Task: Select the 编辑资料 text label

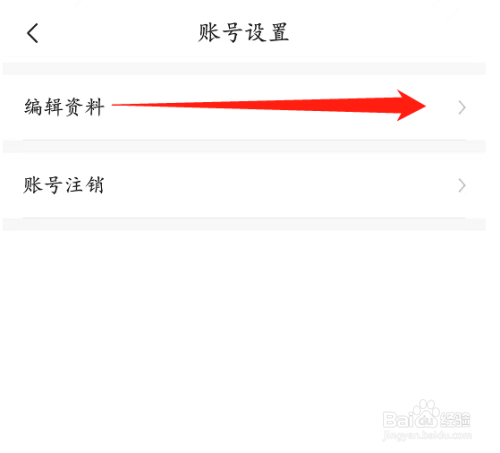Action: point(64,107)
